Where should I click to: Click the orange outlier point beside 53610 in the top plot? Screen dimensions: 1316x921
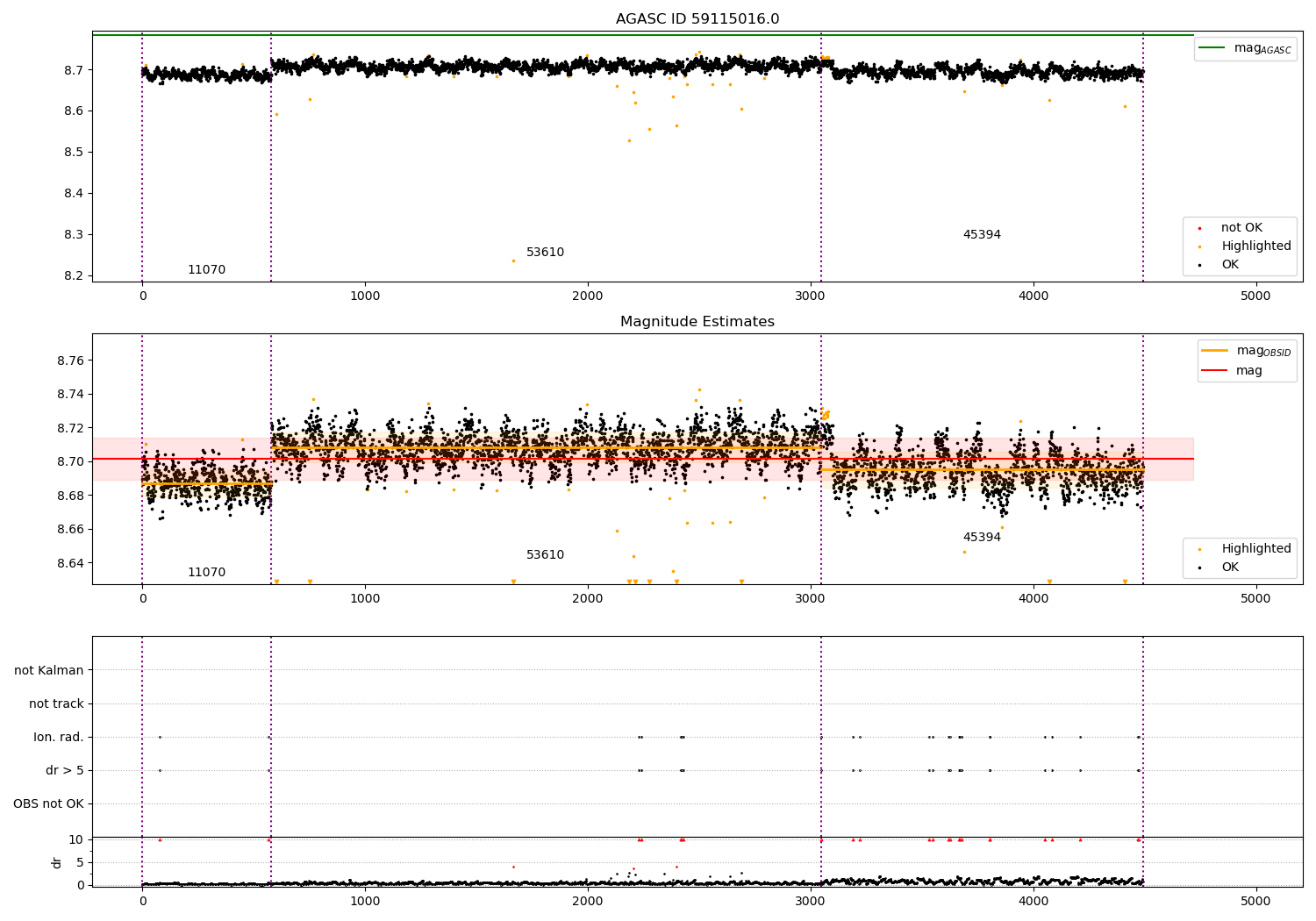513,261
